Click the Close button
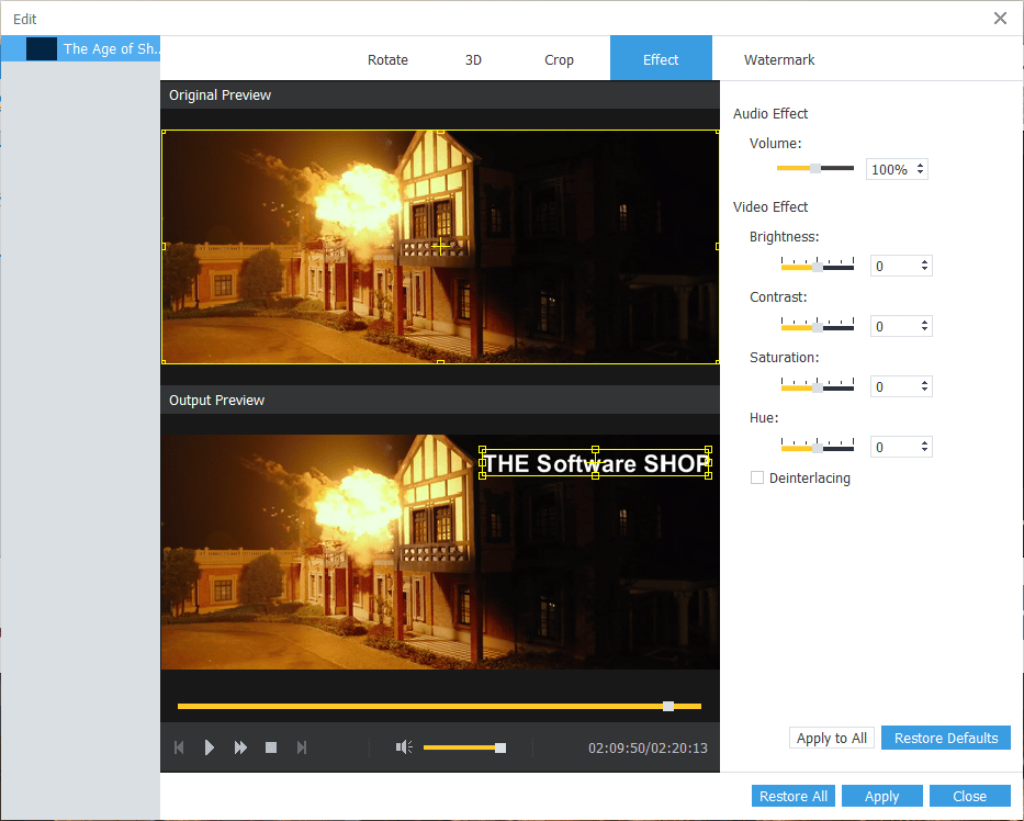 969,796
